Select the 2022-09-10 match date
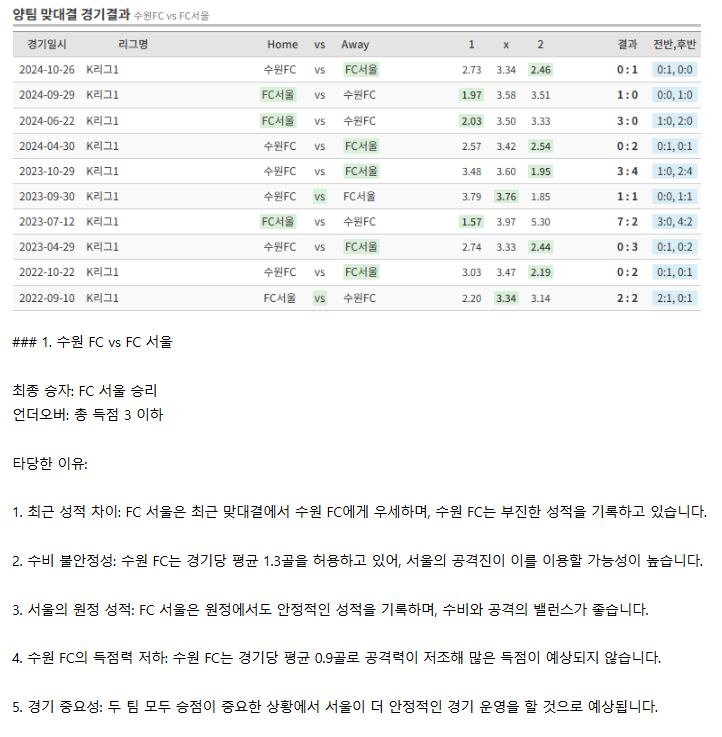 click(47, 298)
